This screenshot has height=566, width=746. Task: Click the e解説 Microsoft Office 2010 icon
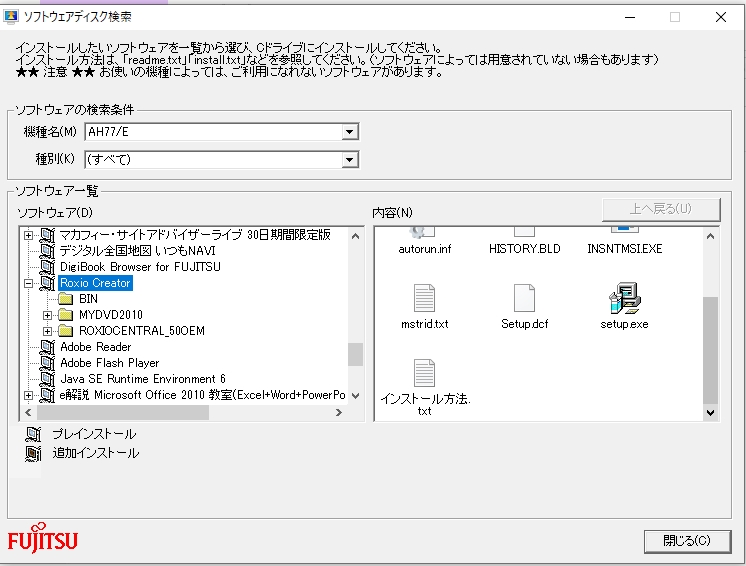point(48,395)
